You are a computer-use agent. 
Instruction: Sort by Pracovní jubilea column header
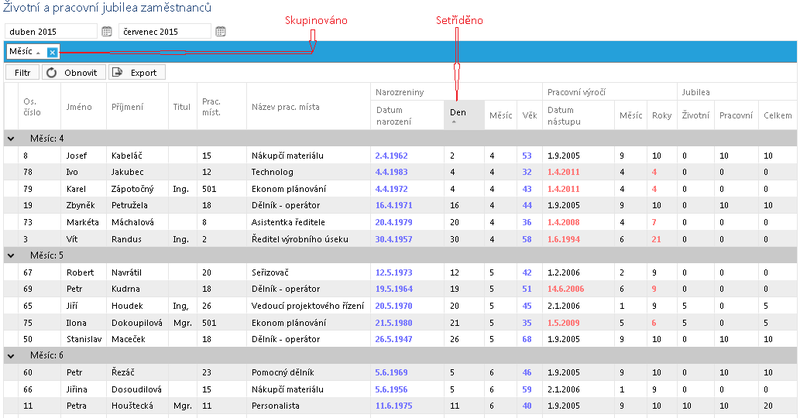(736, 115)
